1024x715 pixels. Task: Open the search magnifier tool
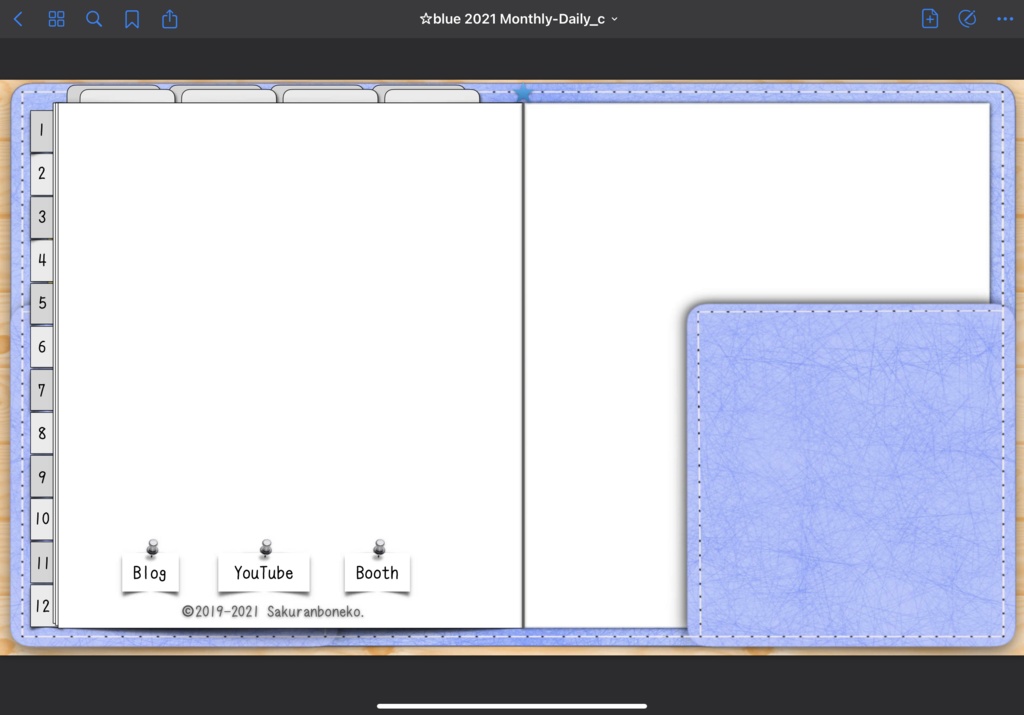pyautogui.click(x=94, y=19)
